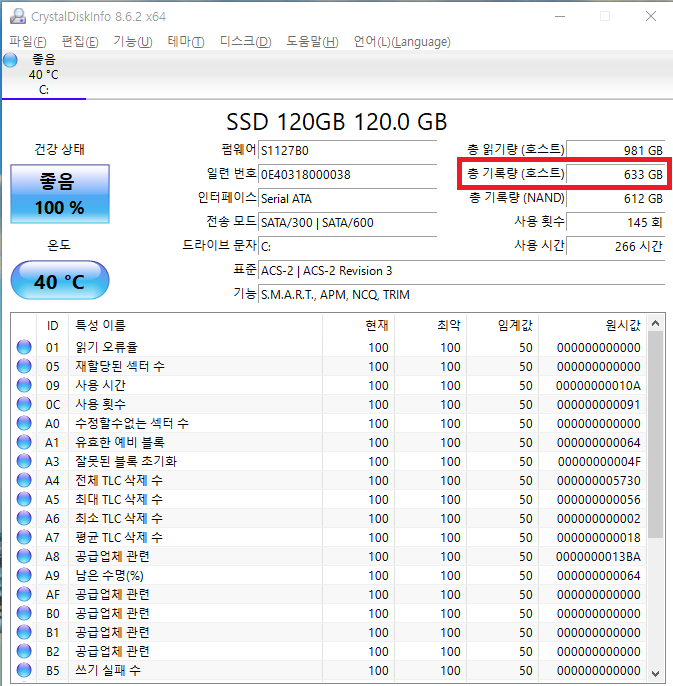Image resolution: width=673 pixels, height=686 pixels.
Task: Click status orb for B0 공급업체 관련 row
Action: click(24, 613)
